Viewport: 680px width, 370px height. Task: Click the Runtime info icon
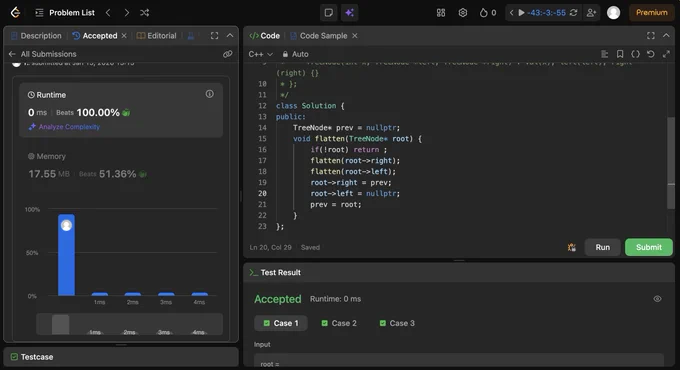click(x=209, y=94)
